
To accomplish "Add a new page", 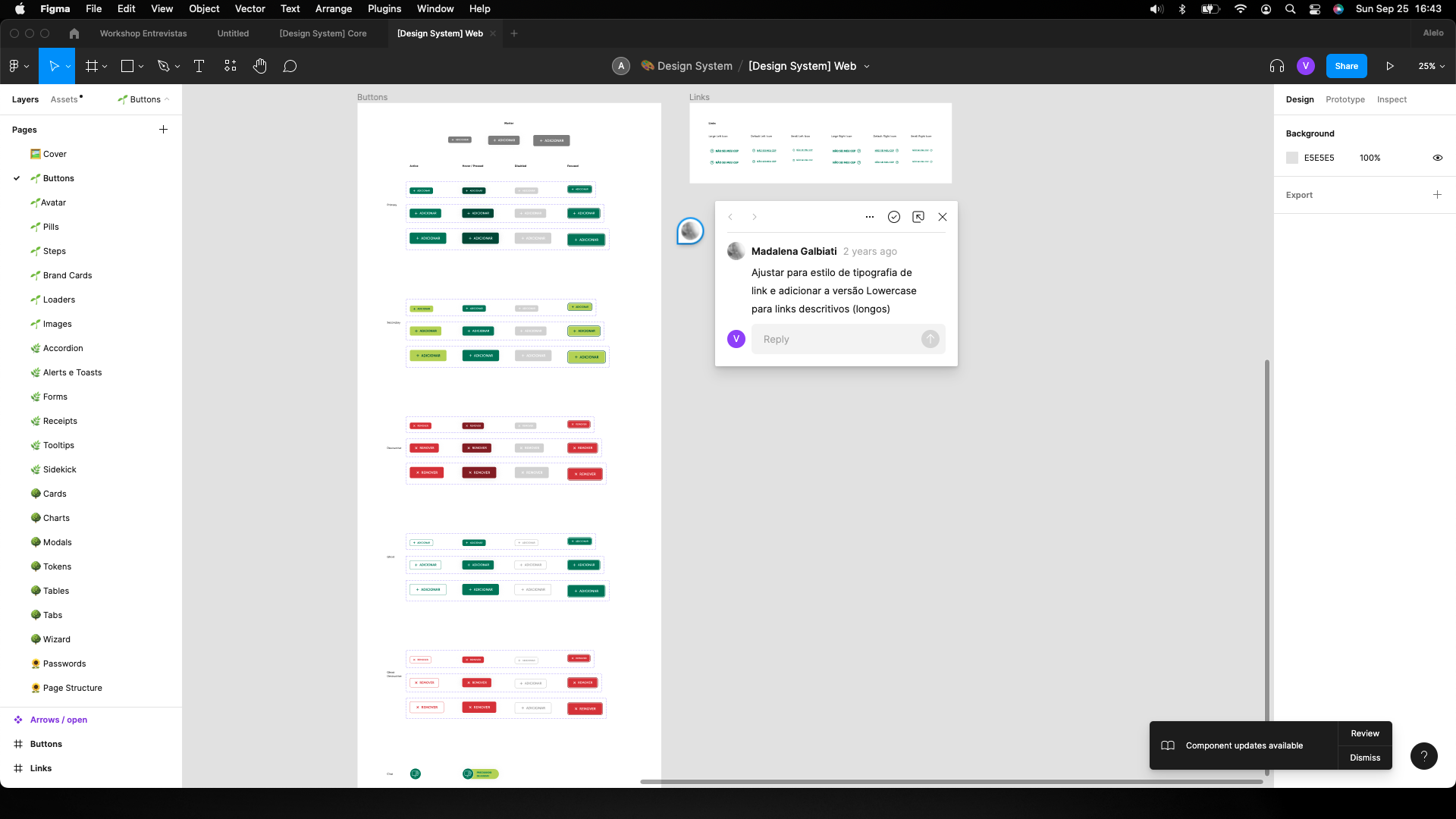I will [163, 130].
